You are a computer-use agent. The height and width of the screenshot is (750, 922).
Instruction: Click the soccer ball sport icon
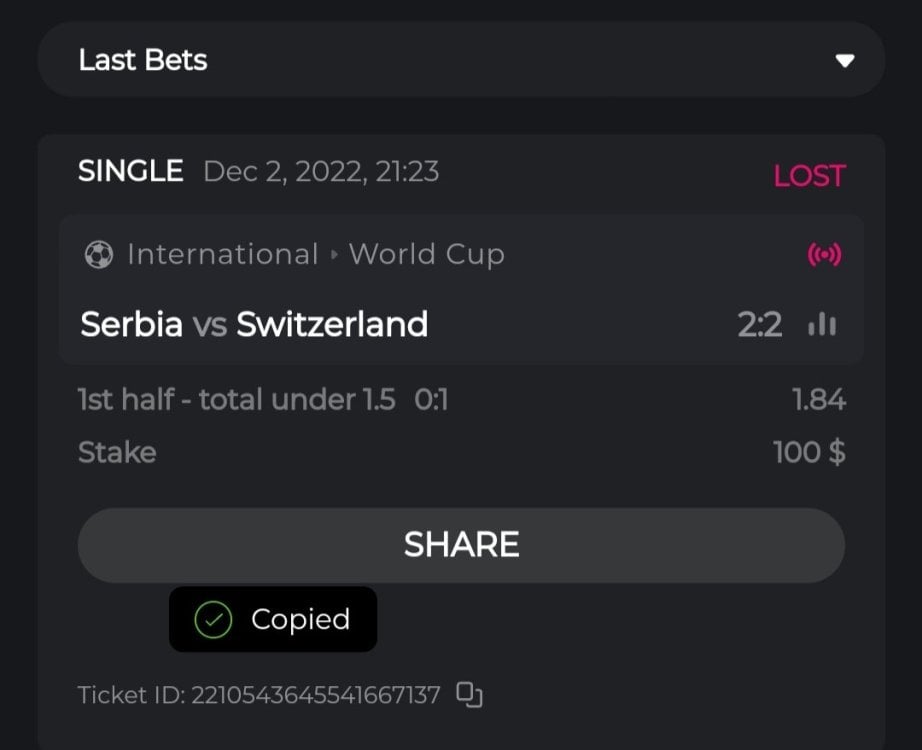point(99,255)
